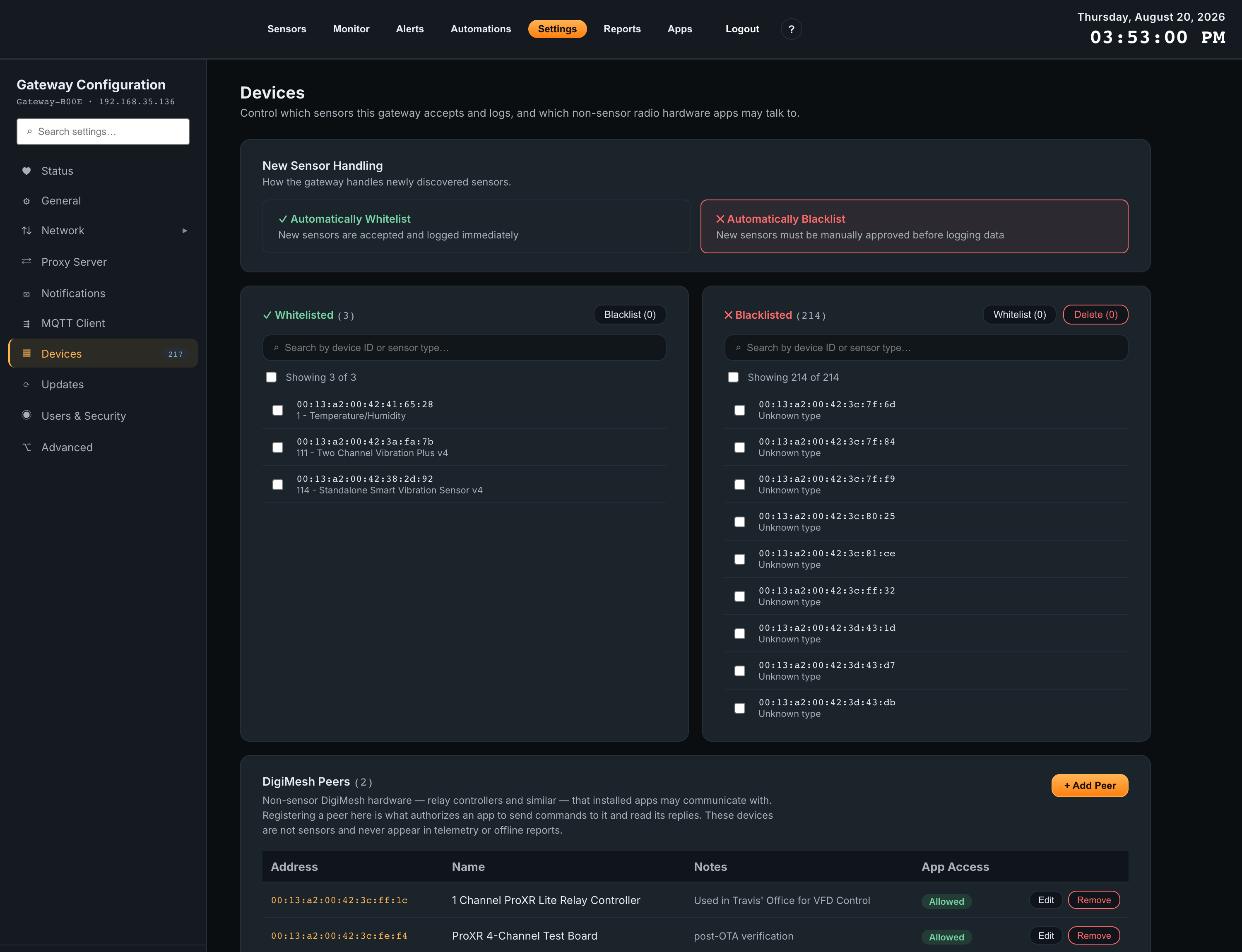Select the Settings tab
This screenshot has width=1242, height=952.
point(557,29)
